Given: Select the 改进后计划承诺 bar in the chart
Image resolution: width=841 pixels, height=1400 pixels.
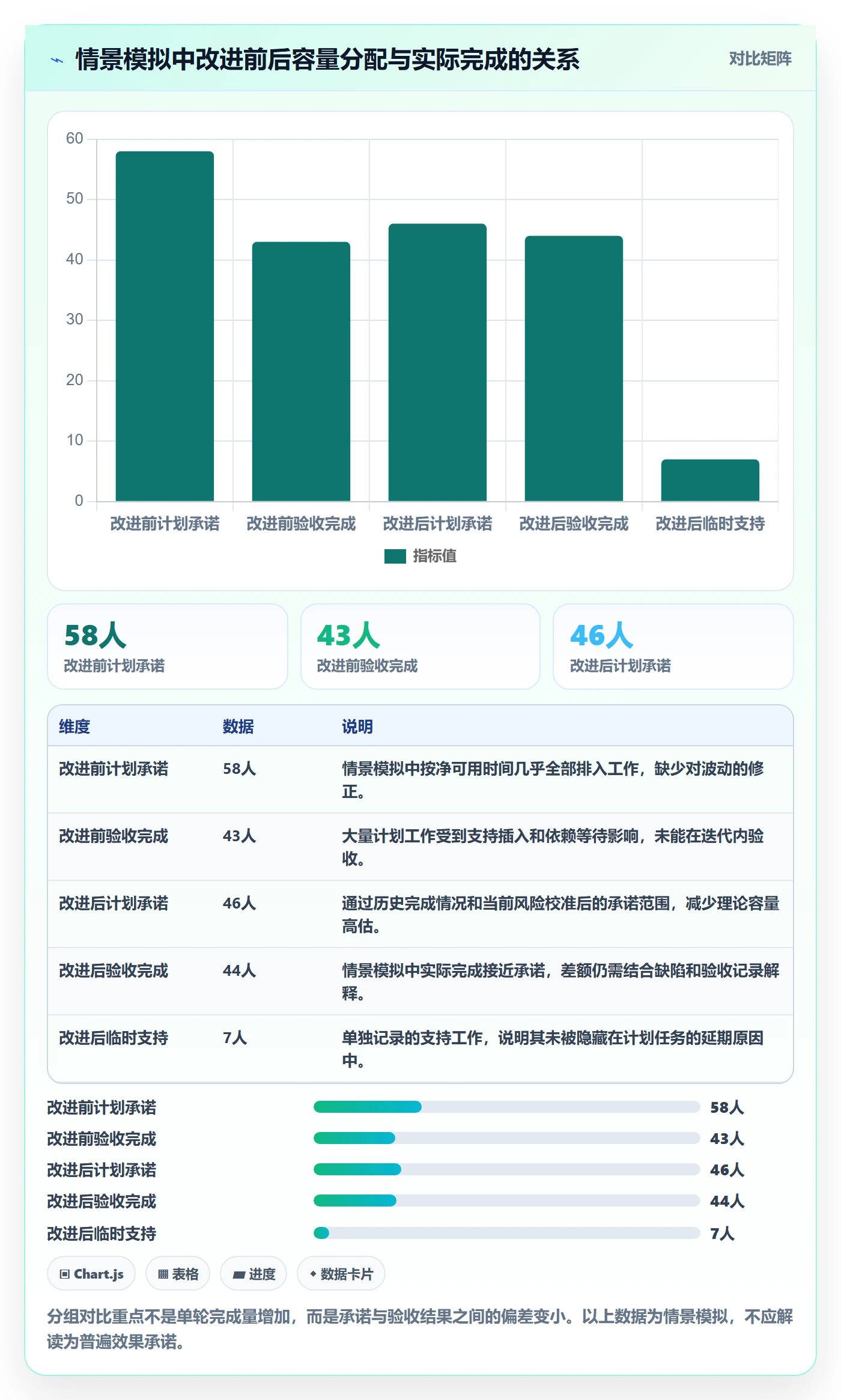Looking at the screenshot, I should [437, 362].
